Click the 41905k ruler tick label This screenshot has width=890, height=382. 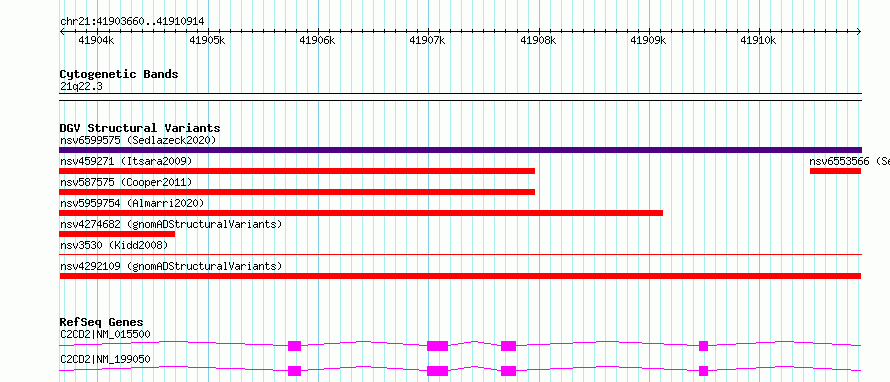click(x=207, y=40)
